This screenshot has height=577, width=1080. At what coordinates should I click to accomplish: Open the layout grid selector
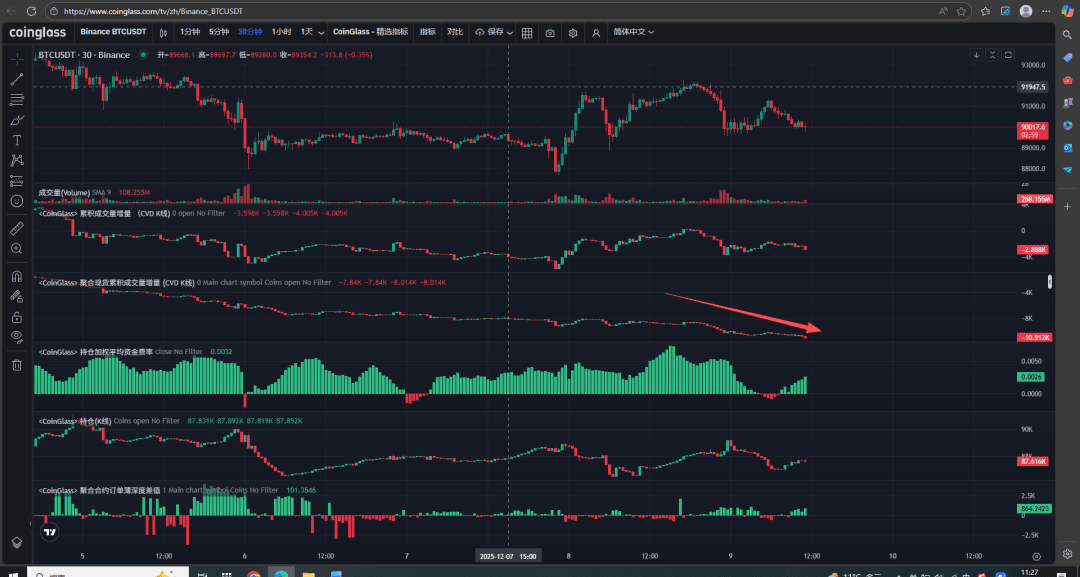[x=527, y=32]
